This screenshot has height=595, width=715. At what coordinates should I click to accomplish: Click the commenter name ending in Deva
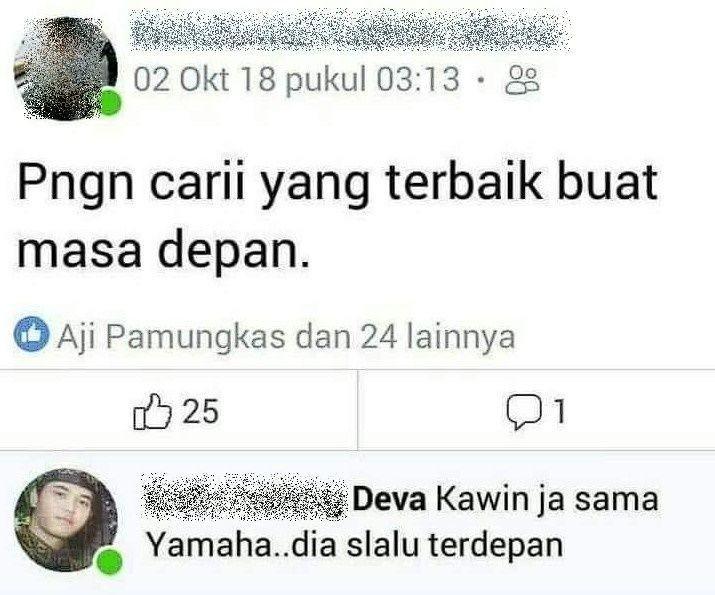pos(285,498)
